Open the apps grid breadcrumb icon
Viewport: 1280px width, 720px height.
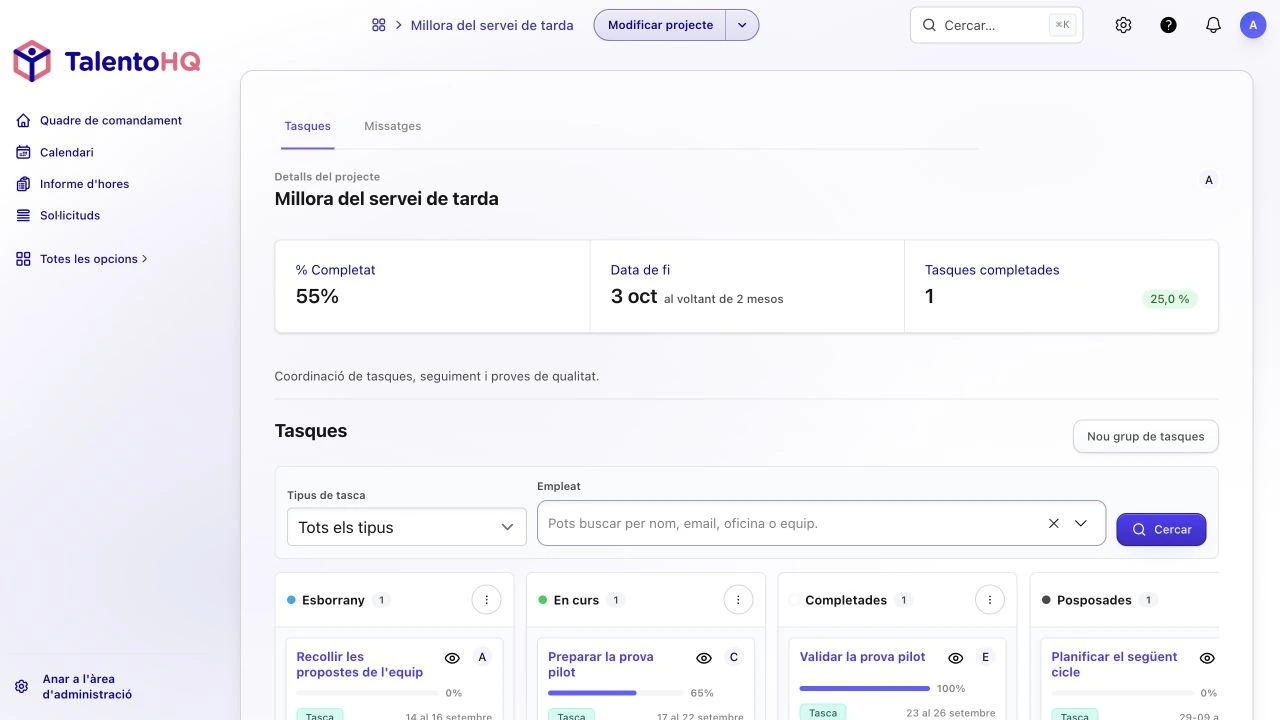click(378, 25)
